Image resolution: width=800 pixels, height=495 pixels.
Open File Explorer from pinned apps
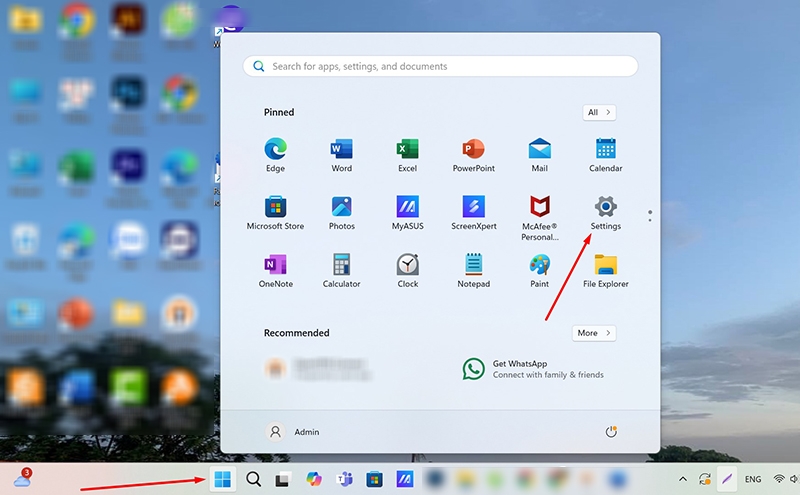pyautogui.click(x=606, y=271)
